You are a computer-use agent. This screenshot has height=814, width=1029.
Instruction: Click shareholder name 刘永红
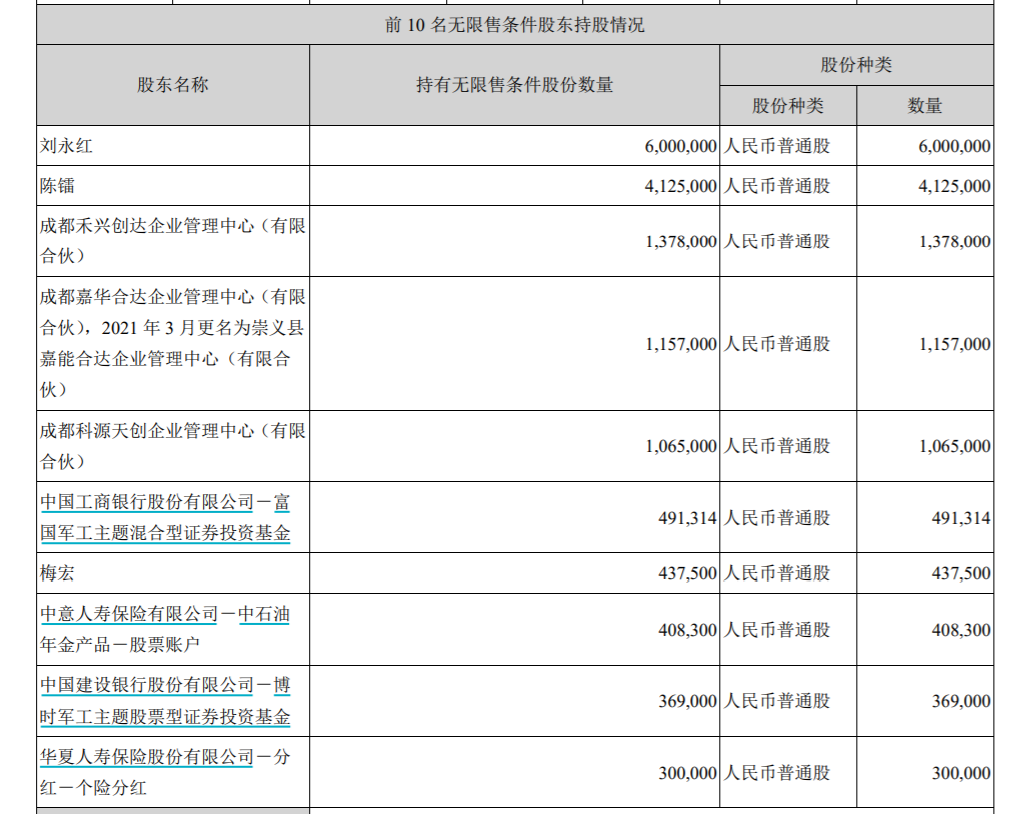(x=66, y=146)
